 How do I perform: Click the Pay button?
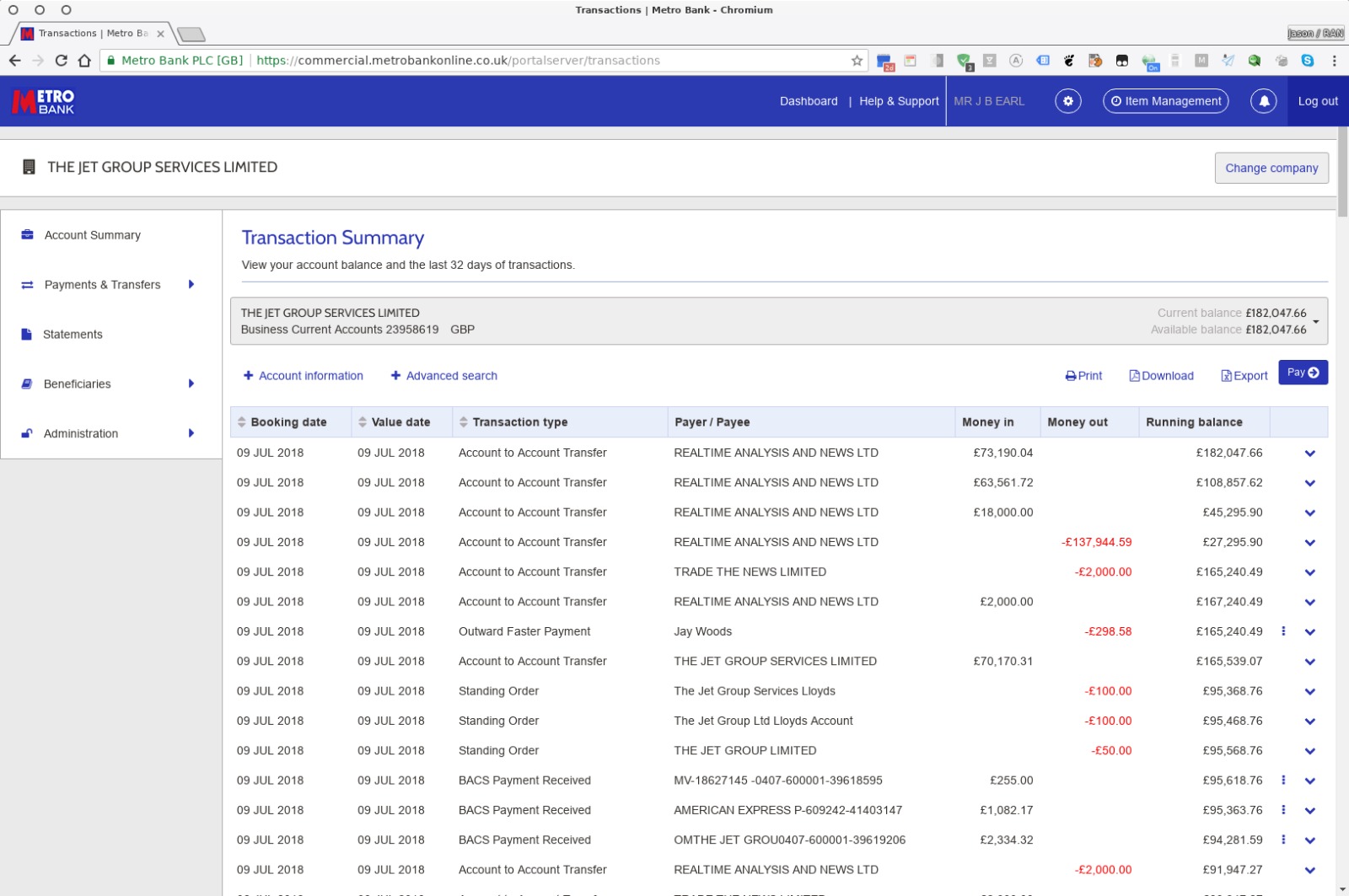[1303, 373]
